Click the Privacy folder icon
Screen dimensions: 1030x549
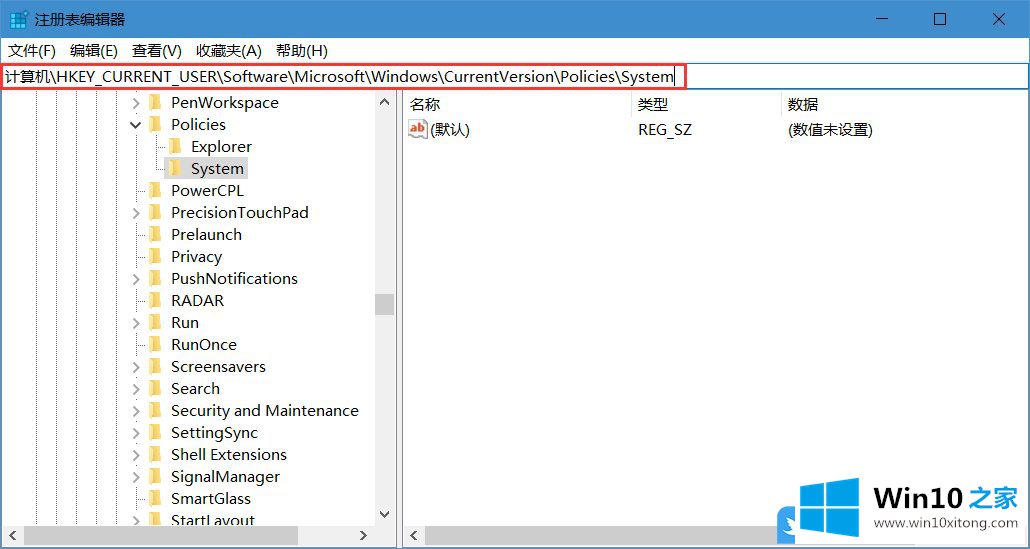(x=155, y=256)
